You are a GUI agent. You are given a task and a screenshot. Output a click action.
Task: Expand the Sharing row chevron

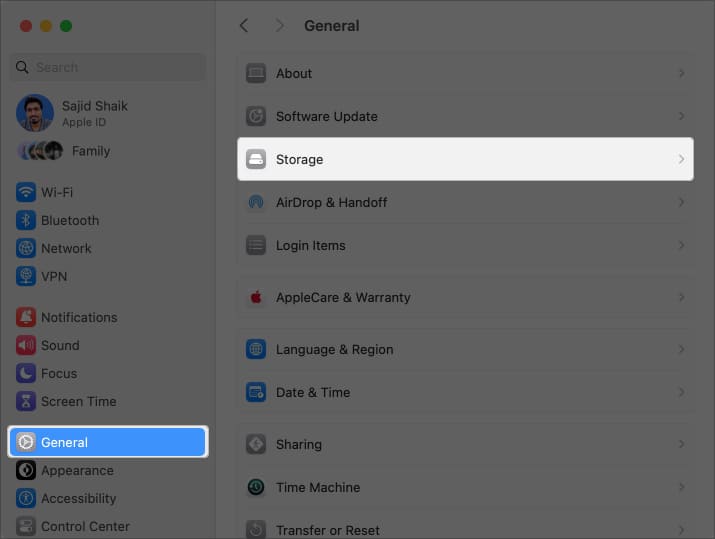(x=681, y=444)
